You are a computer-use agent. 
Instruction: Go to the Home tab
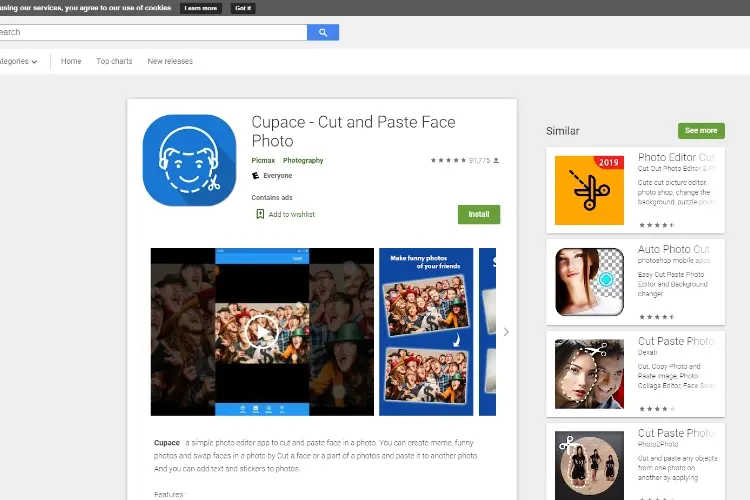pos(71,61)
